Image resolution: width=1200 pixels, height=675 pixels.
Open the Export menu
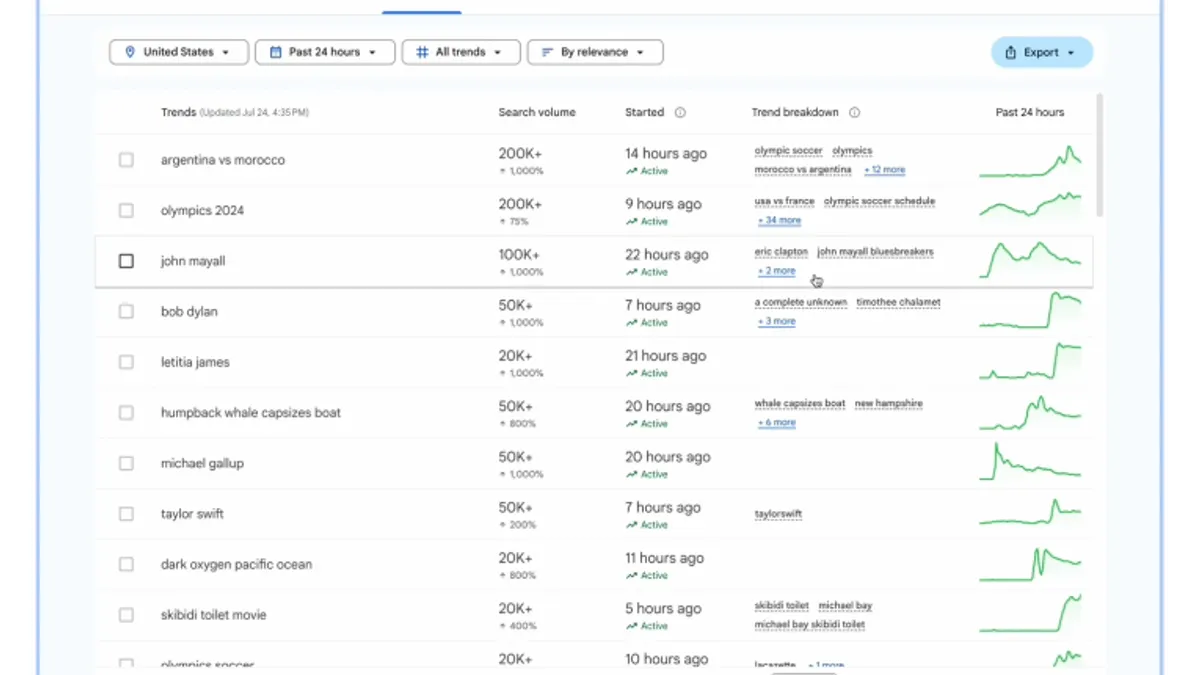tap(1042, 52)
